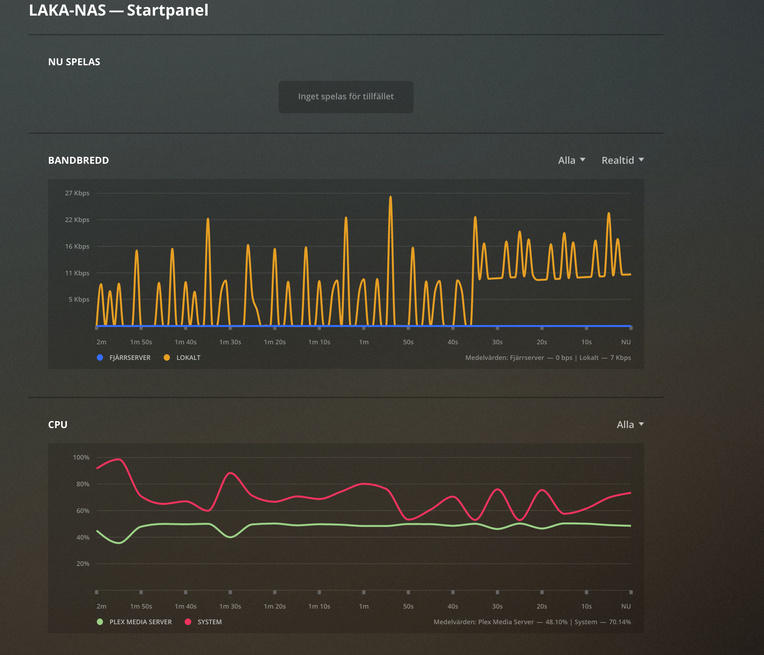Expand the Alla dropdown in CPU section
764x655 pixels.
pyautogui.click(x=630, y=424)
